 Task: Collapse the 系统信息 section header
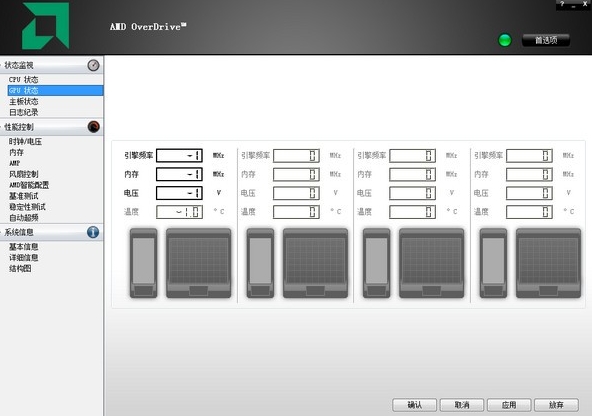pyautogui.click(x=51, y=232)
